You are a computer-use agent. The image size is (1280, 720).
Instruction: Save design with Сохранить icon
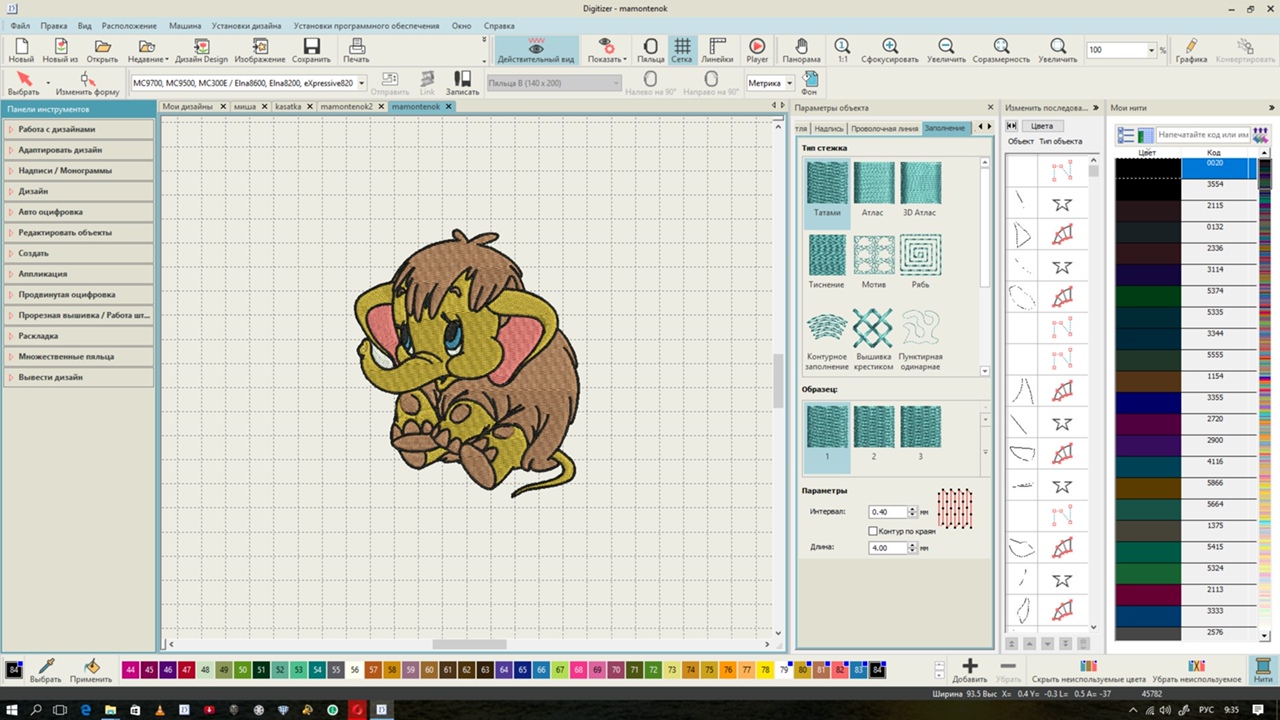click(311, 50)
